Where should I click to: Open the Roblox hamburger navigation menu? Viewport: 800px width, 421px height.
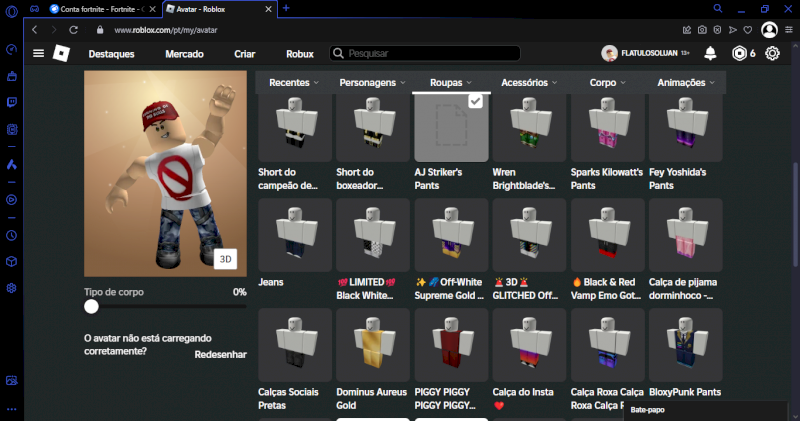[38, 53]
